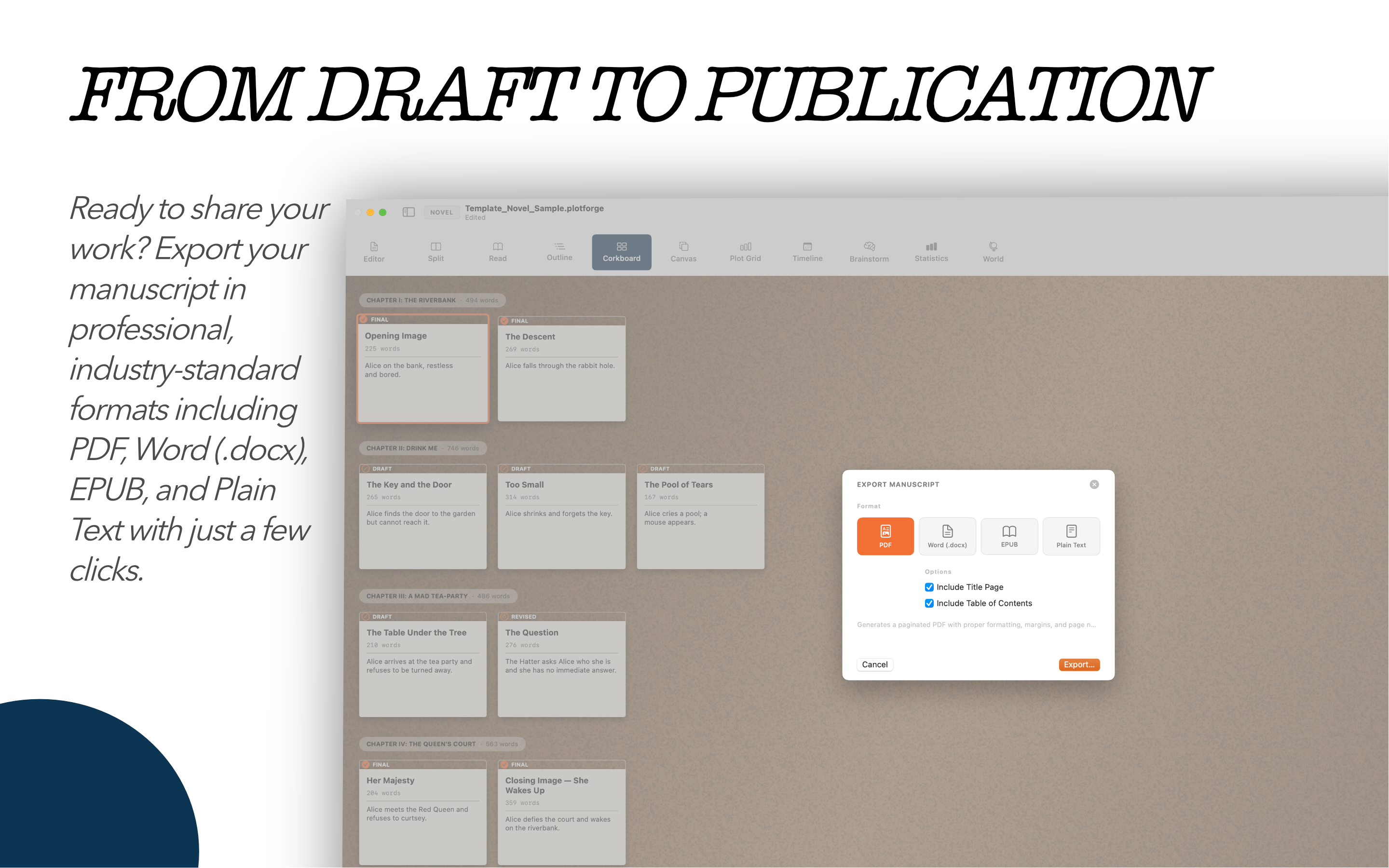Select The Key and the Door card

pos(423,516)
